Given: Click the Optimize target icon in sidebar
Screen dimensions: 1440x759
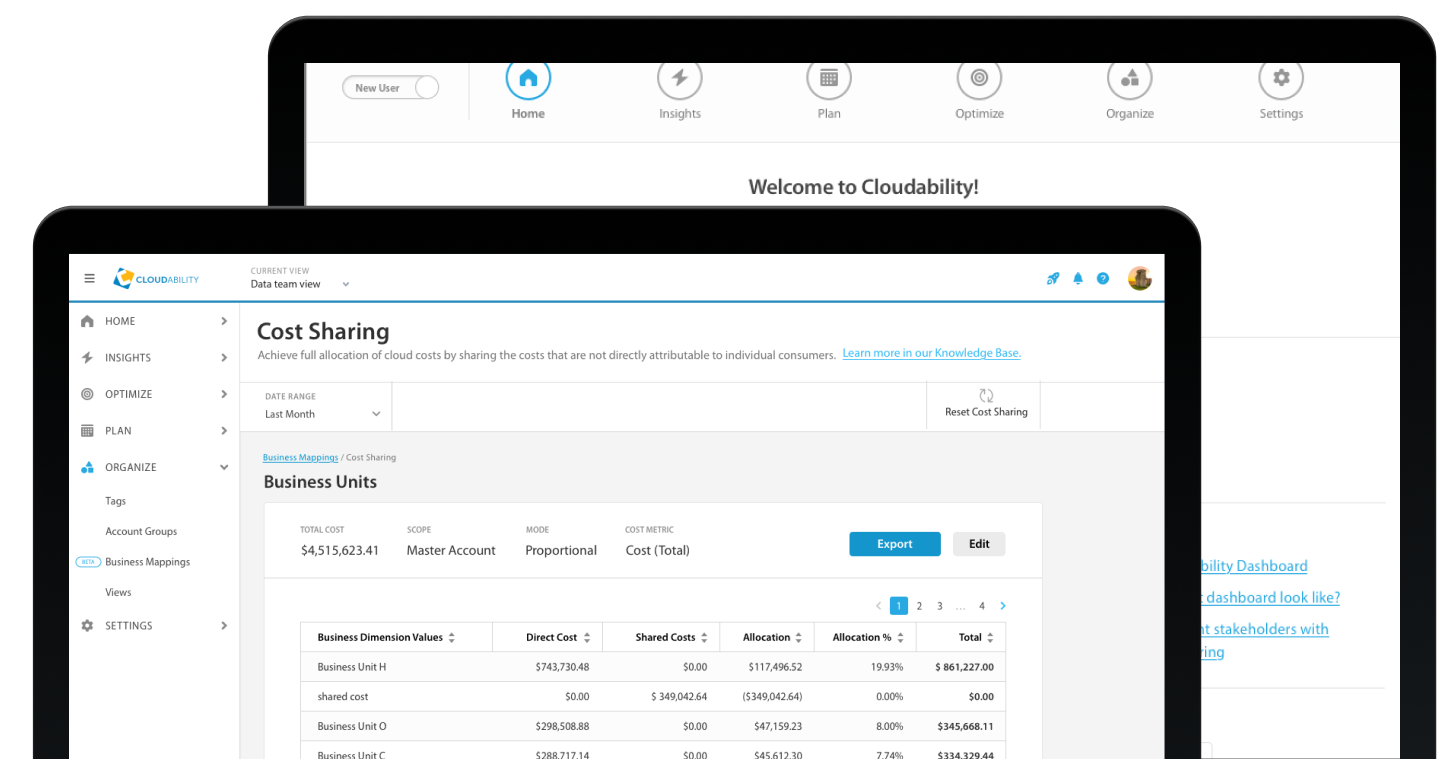Looking at the screenshot, I should tap(87, 394).
